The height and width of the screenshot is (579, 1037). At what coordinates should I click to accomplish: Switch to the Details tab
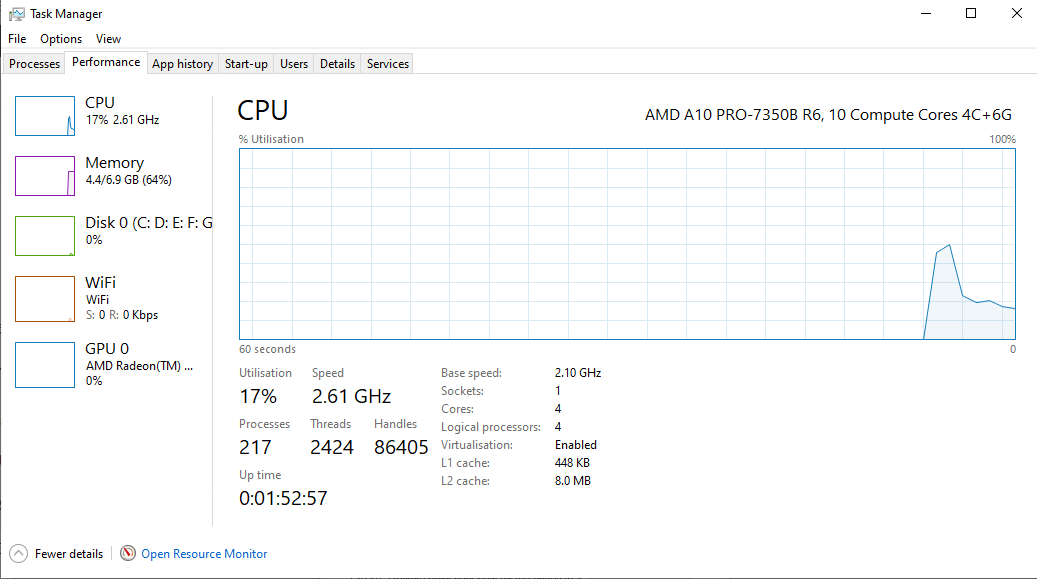coord(337,64)
